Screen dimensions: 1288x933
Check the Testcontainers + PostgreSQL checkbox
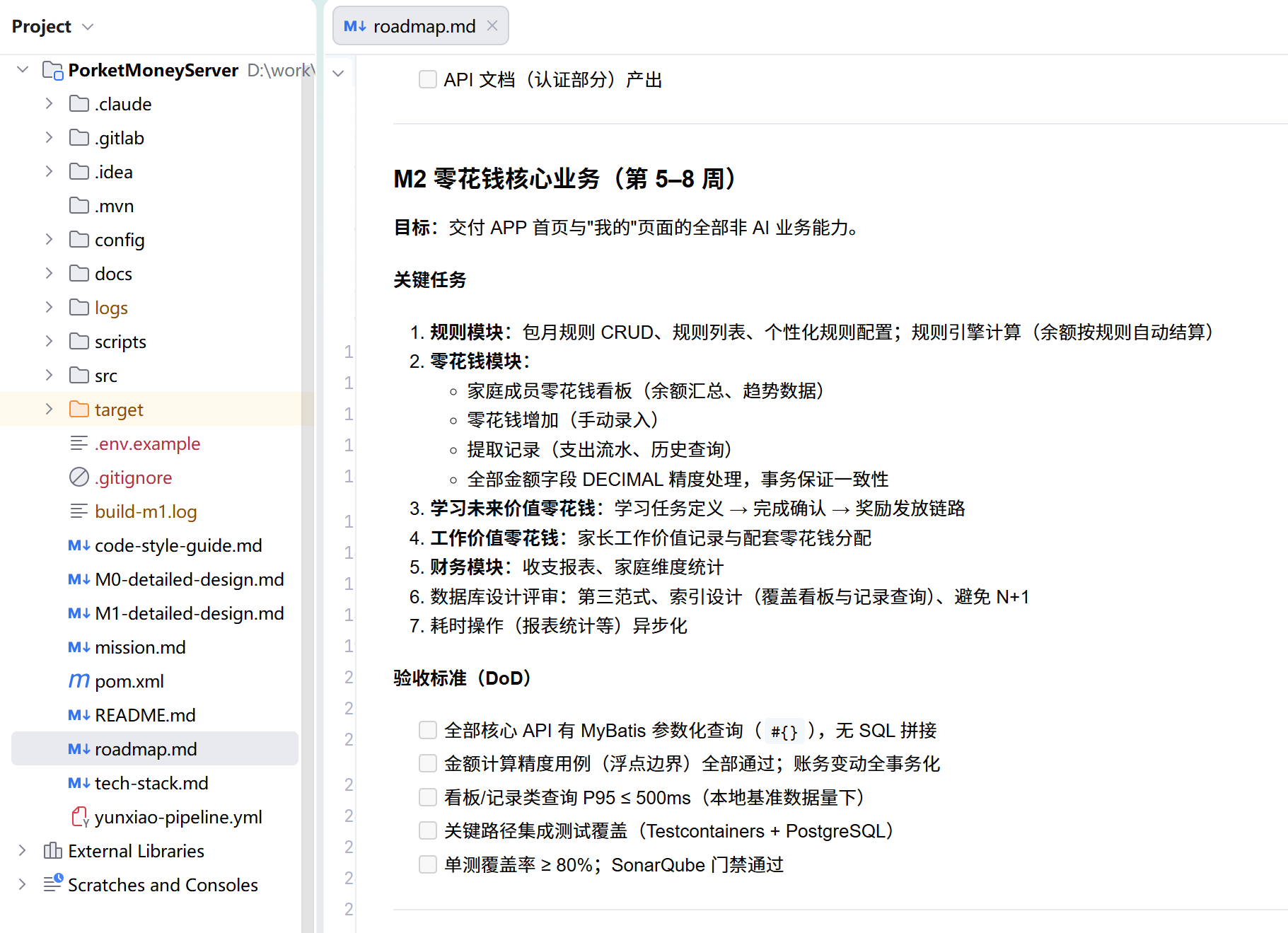[x=428, y=830]
